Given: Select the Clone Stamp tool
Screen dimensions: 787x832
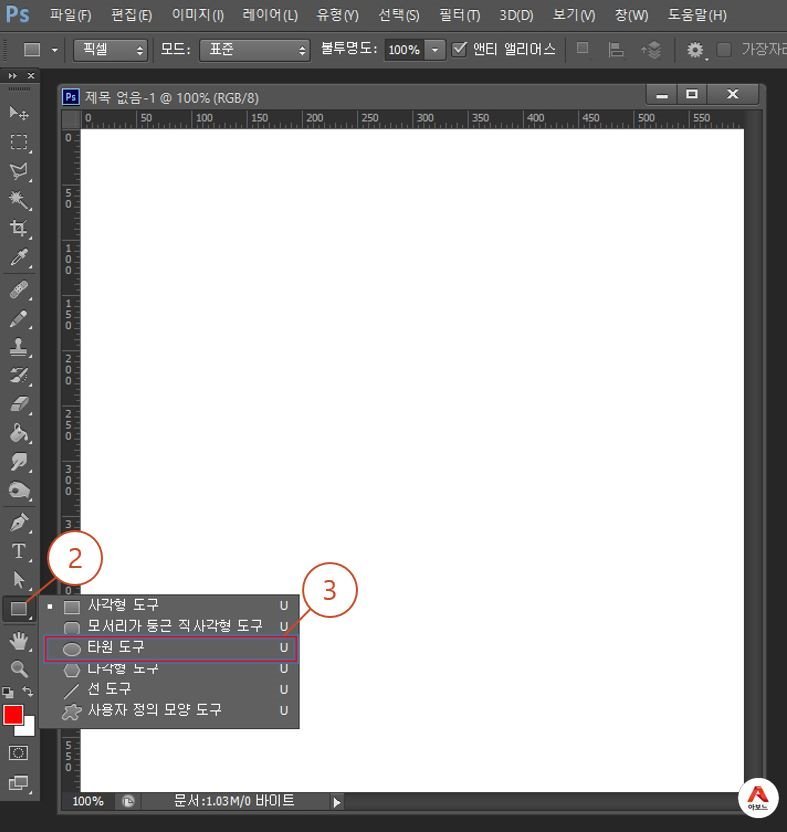Looking at the screenshot, I should 19,347.
